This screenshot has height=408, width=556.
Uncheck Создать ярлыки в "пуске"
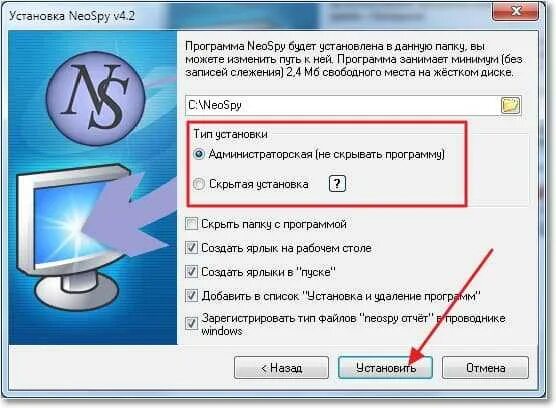click(x=191, y=272)
